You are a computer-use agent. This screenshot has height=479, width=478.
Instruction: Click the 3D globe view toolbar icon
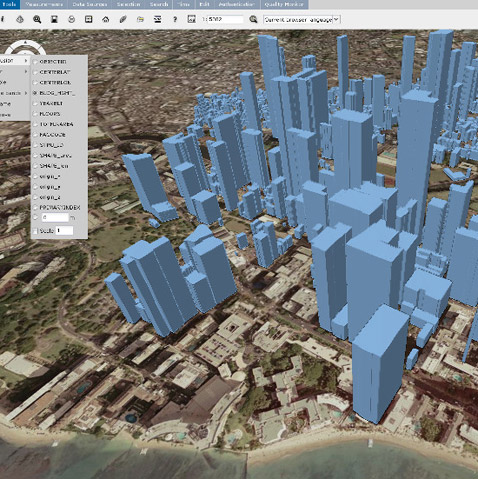pos(20,19)
